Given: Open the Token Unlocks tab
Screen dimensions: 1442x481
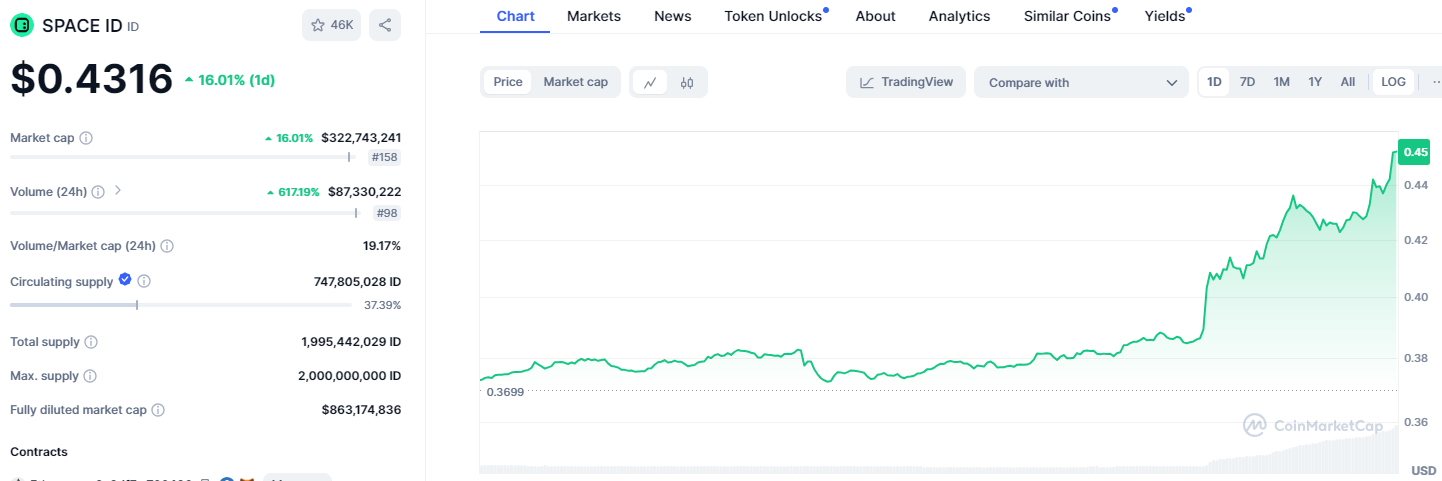Looking at the screenshot, I should 773,16.
